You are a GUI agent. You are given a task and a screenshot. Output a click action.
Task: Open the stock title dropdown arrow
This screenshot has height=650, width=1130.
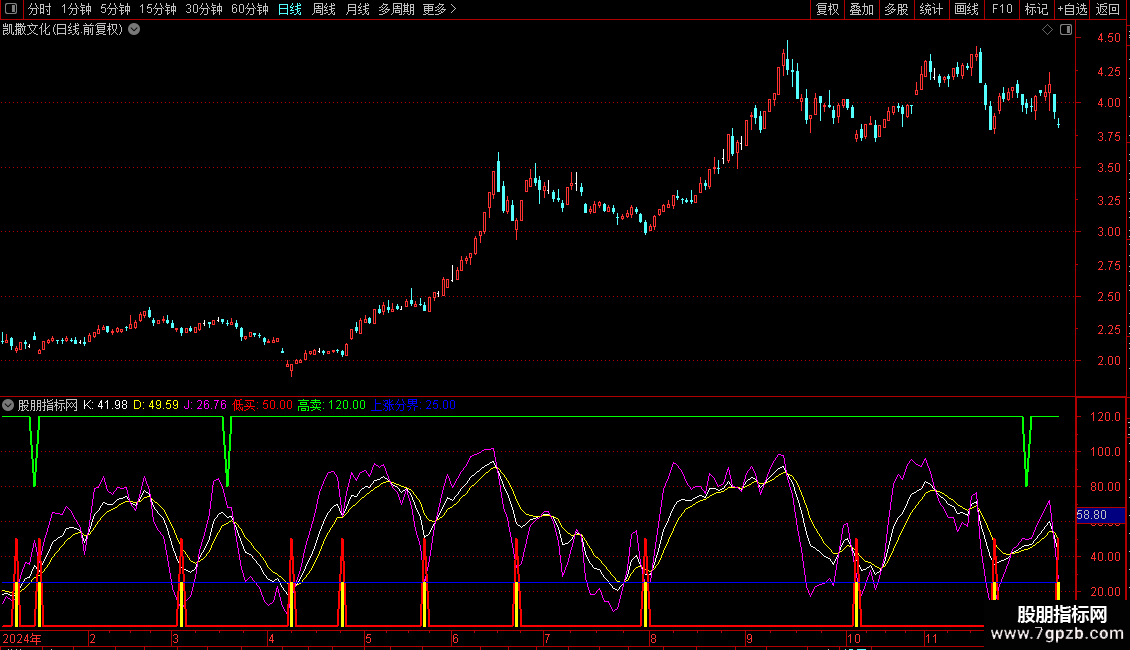click(134, 30)
